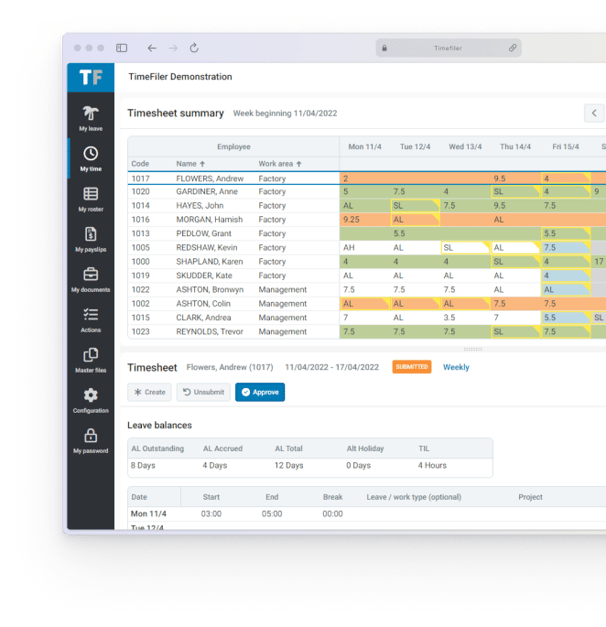
Task: Click the Mon 11/4 break 00:00
Action: [333, 514]
